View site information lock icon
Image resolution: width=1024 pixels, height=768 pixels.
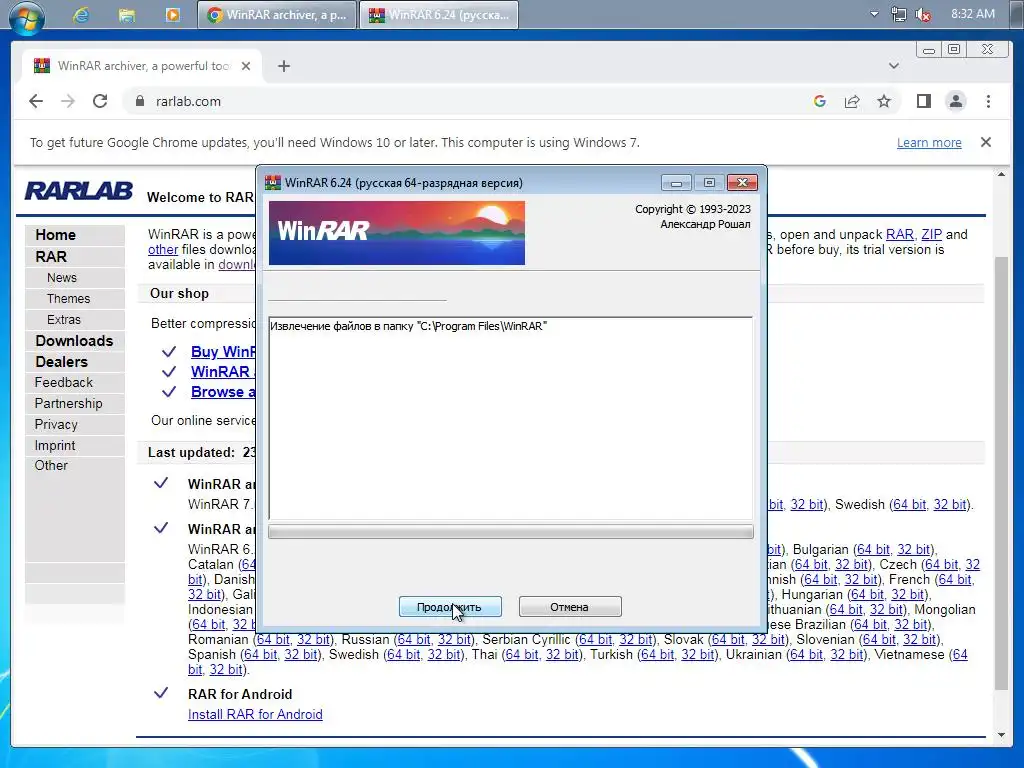pyautogui.click(x=139, y=101)
